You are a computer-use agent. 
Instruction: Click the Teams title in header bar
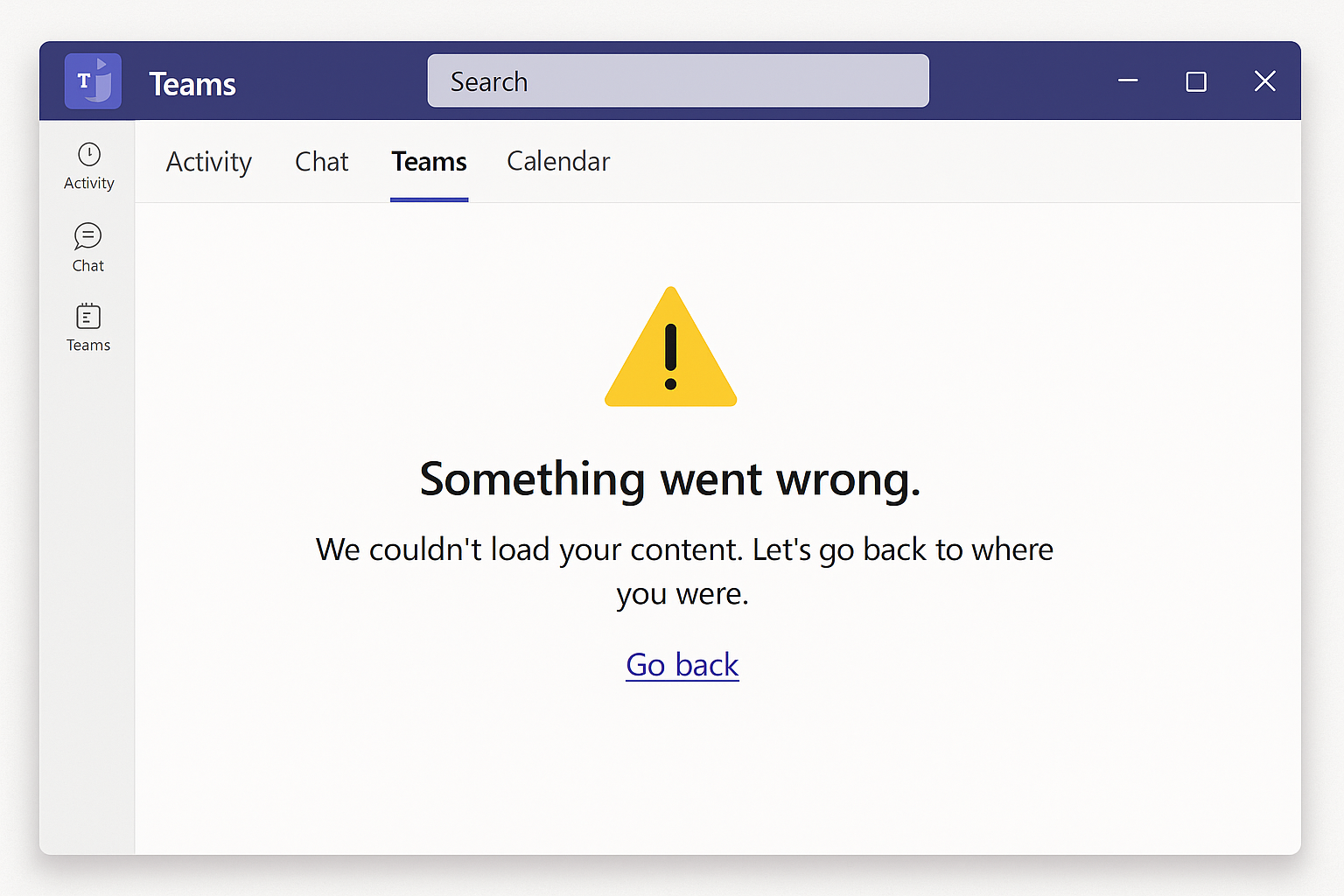point(192,84)
